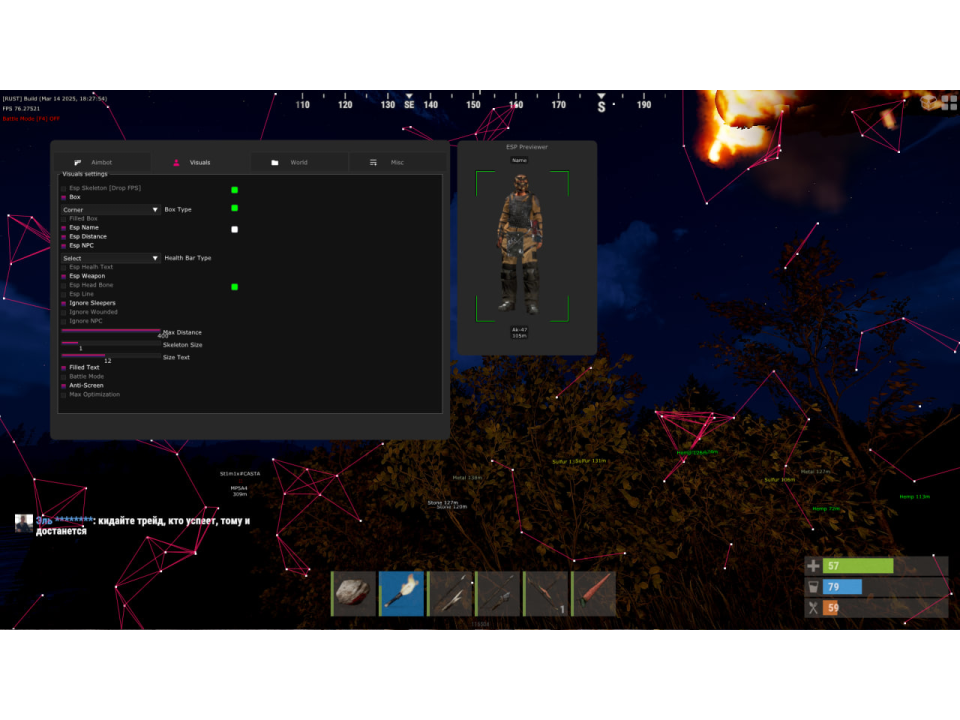Select the orange carrot-shaped item in the last hotbar slot
Viewport: 960px width, 720px height.
(593, 593)
